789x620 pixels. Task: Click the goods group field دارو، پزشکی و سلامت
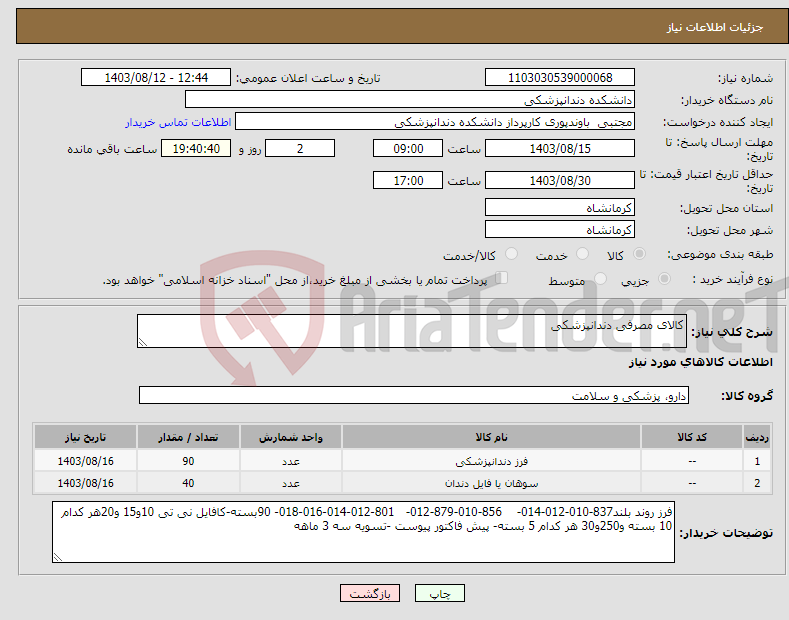click(414, 396)
